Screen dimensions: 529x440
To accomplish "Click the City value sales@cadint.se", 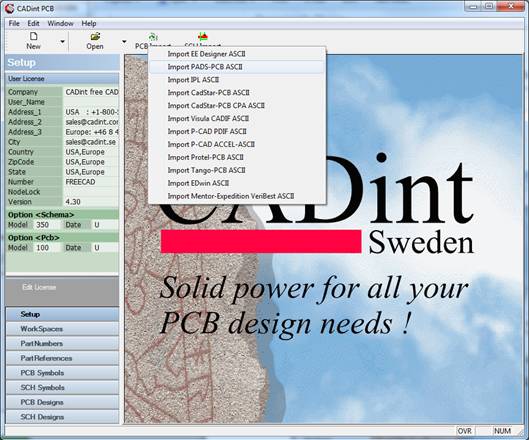I will coord(91,142).
